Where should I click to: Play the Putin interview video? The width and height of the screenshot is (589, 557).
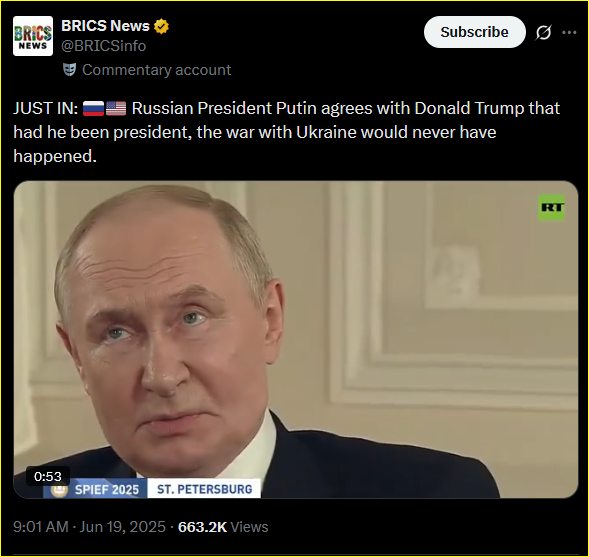pyautogui.click(x=296, y=340)
